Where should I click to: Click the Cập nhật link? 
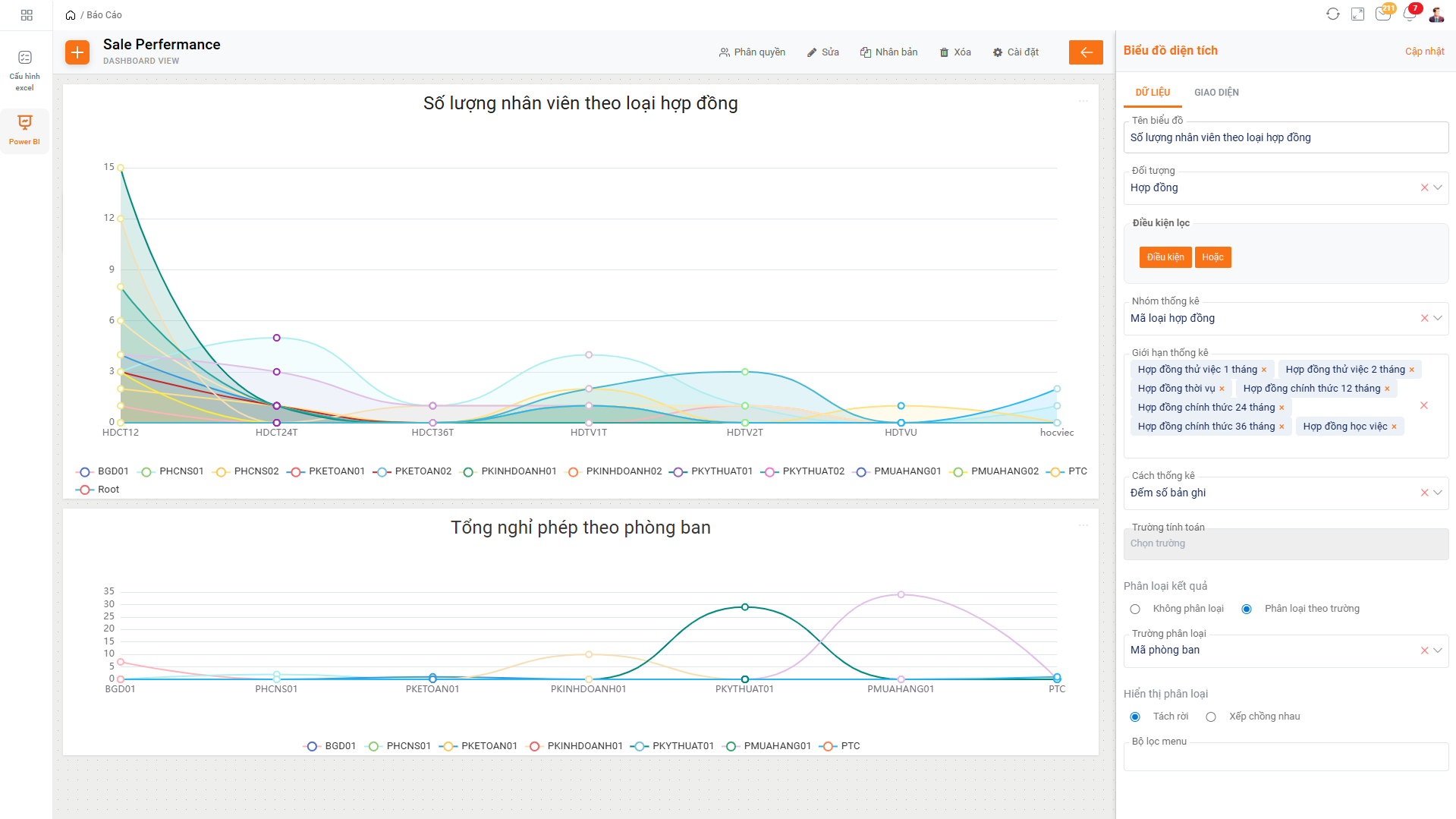coord(1424,52)
